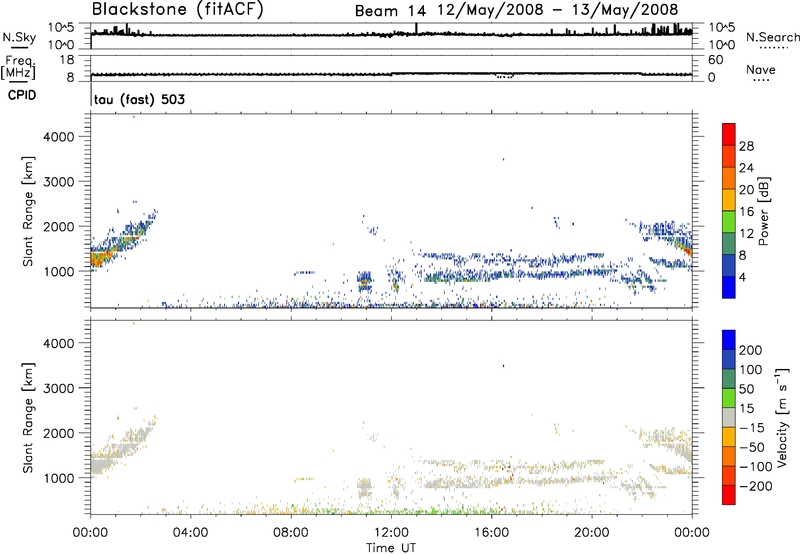
Task: Click the 'N.Search' legend label
Action: tap(773, 37)
